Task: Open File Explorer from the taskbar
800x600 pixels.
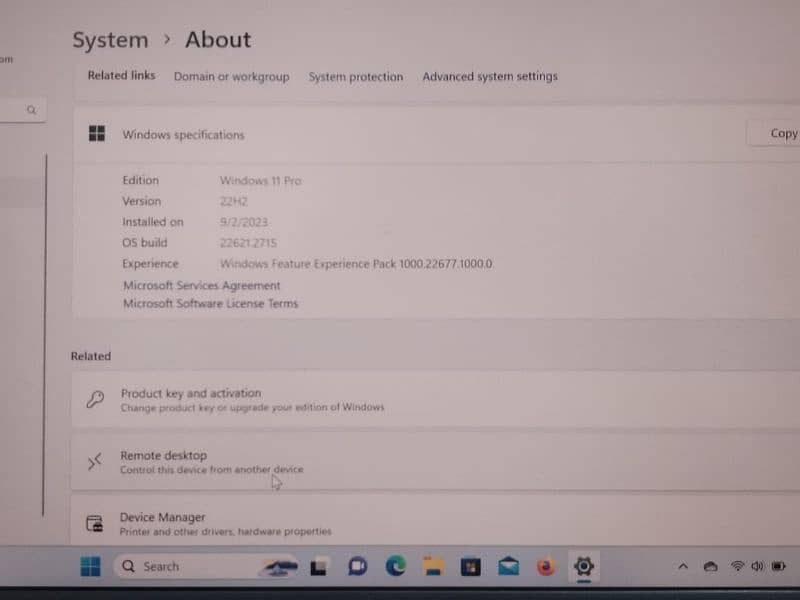Action: [433, 567]
